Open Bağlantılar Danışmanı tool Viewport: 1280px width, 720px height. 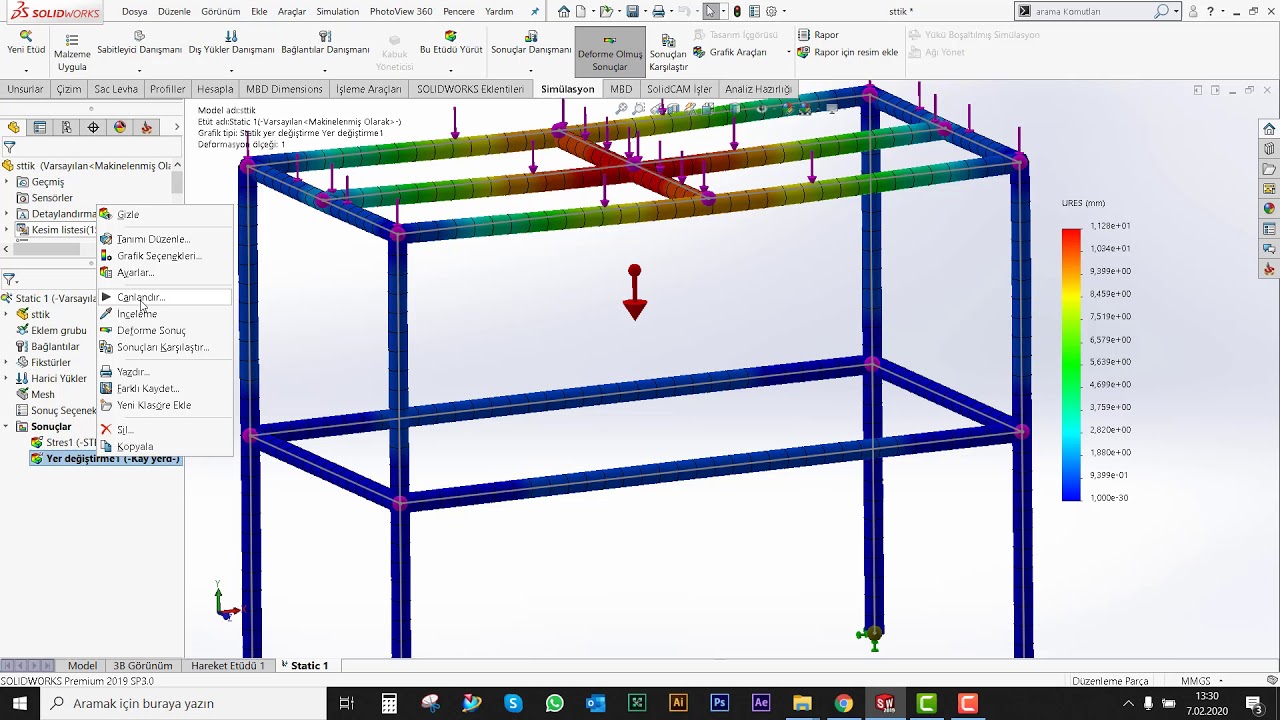325,43
